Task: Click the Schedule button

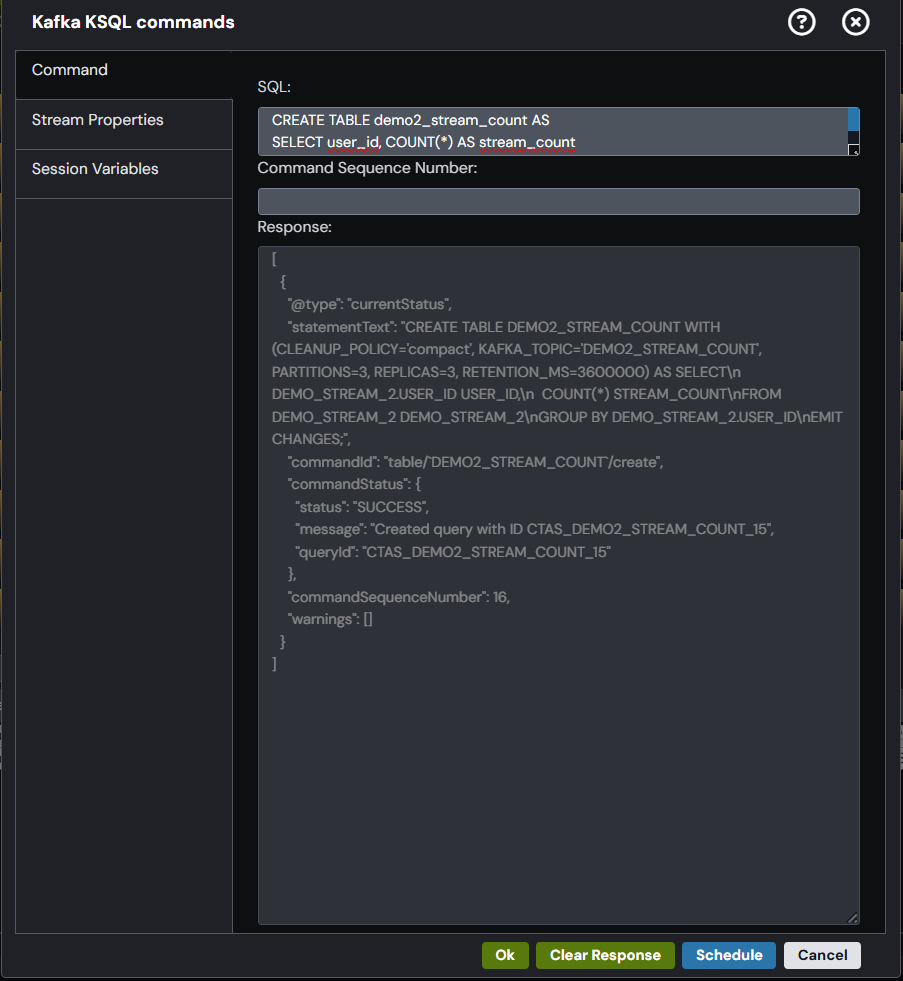Action: pyautogui.click(x=729, y=955)
